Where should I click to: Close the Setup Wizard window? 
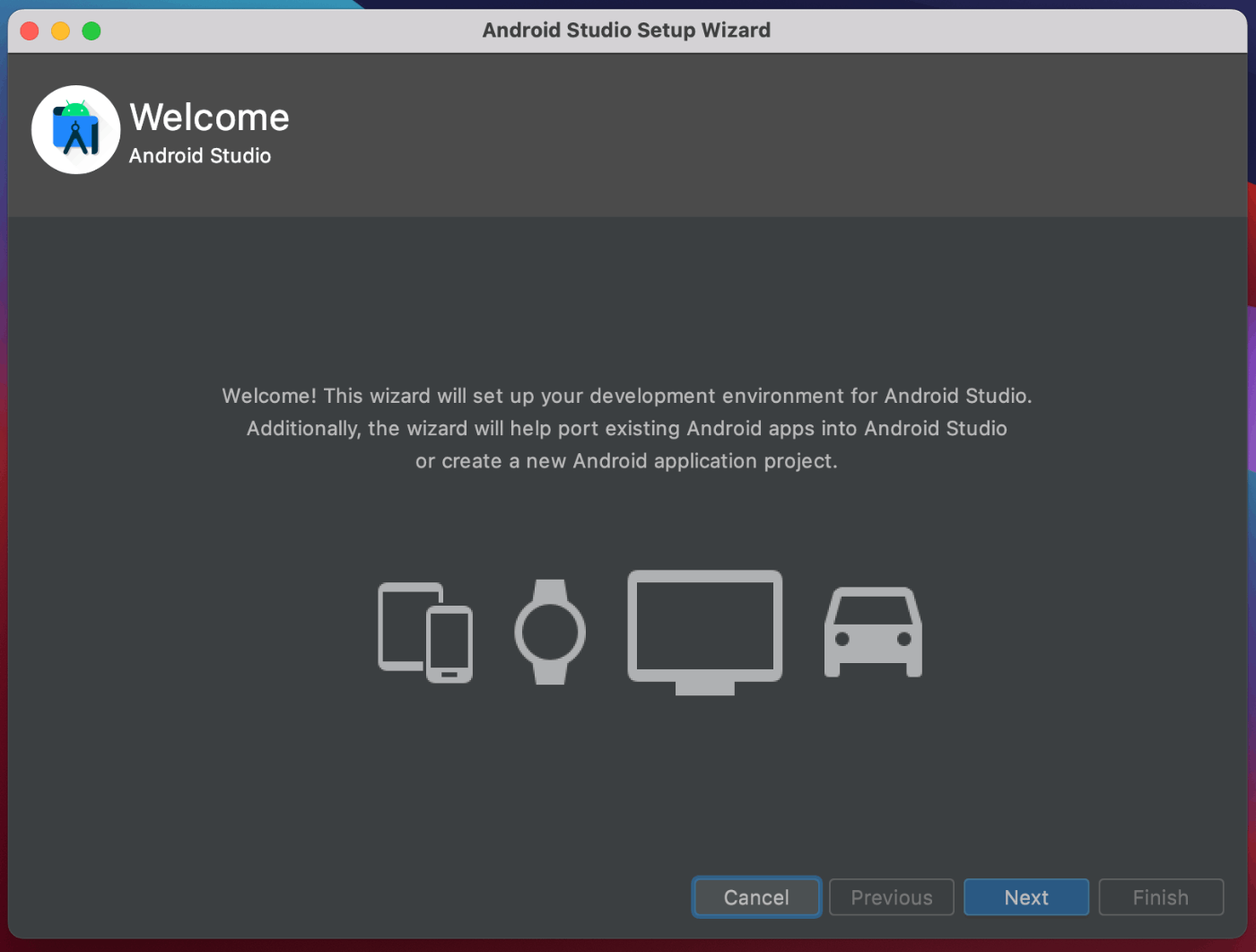click(x=30, y=31)
